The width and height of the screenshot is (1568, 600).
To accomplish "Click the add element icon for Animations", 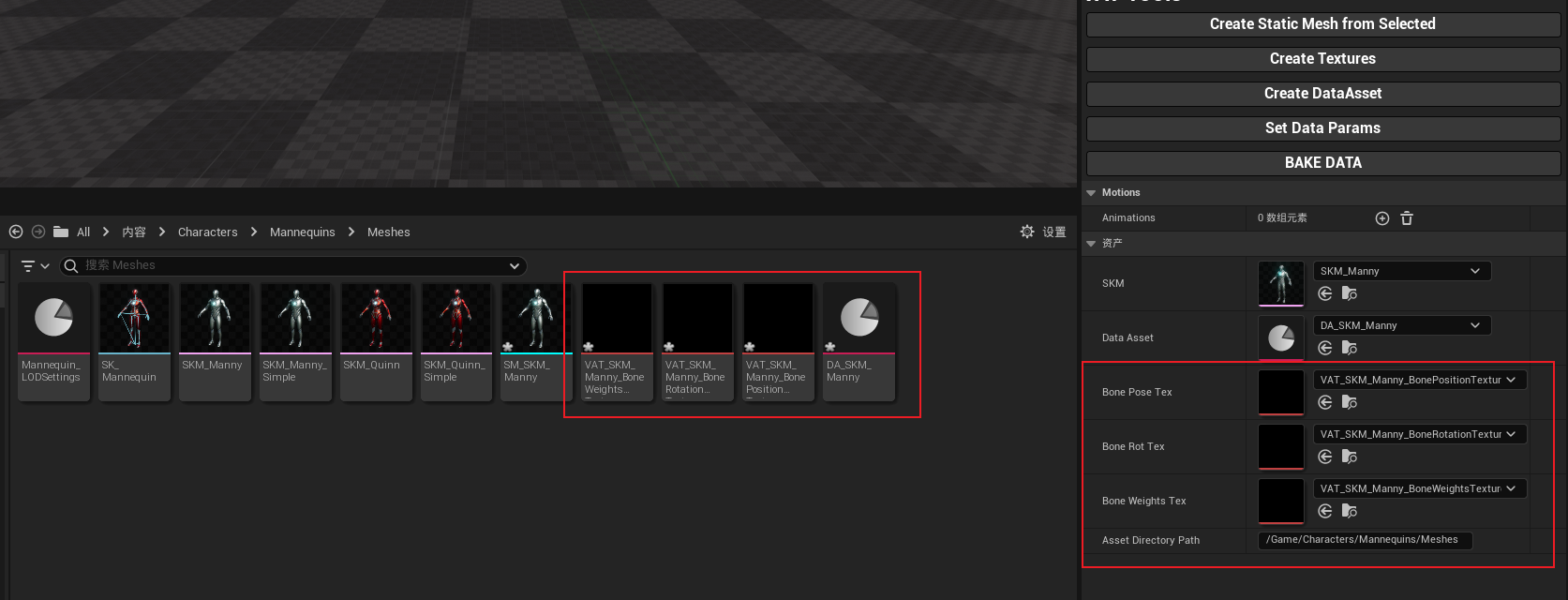I will coord(1381,218).
